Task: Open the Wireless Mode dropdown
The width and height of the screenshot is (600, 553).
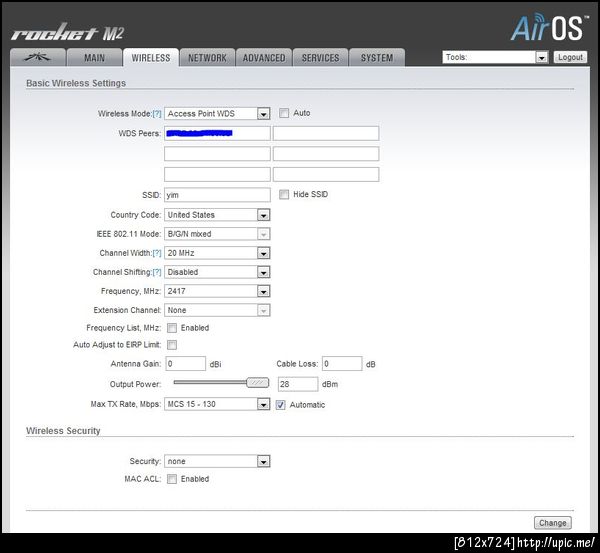Action: (217, 113)
